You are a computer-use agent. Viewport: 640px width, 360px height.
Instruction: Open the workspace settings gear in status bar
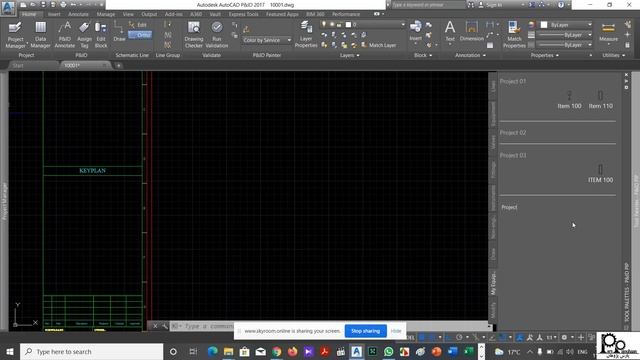click(564, 338)
